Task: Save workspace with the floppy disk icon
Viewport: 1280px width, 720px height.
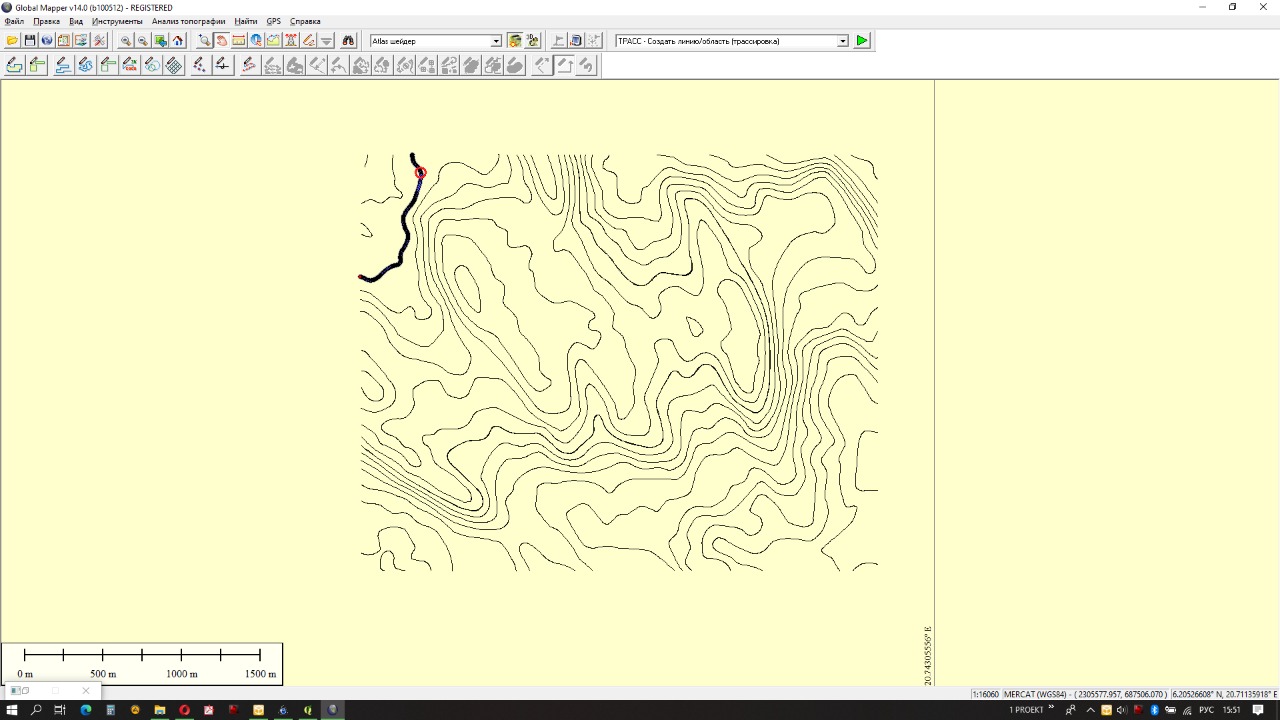Action: (30, 41)
